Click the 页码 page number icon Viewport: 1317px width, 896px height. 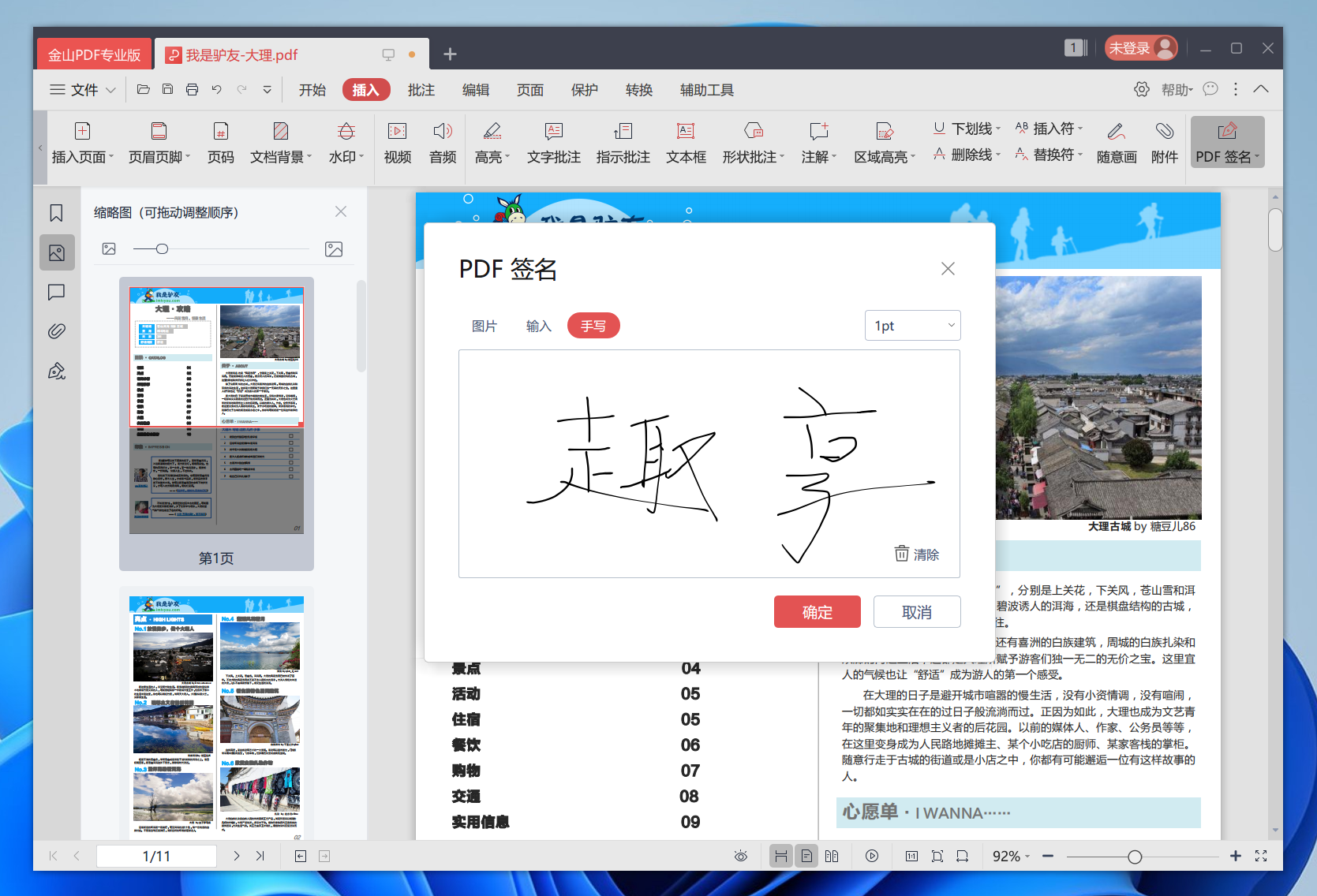(x=221, y=131)
